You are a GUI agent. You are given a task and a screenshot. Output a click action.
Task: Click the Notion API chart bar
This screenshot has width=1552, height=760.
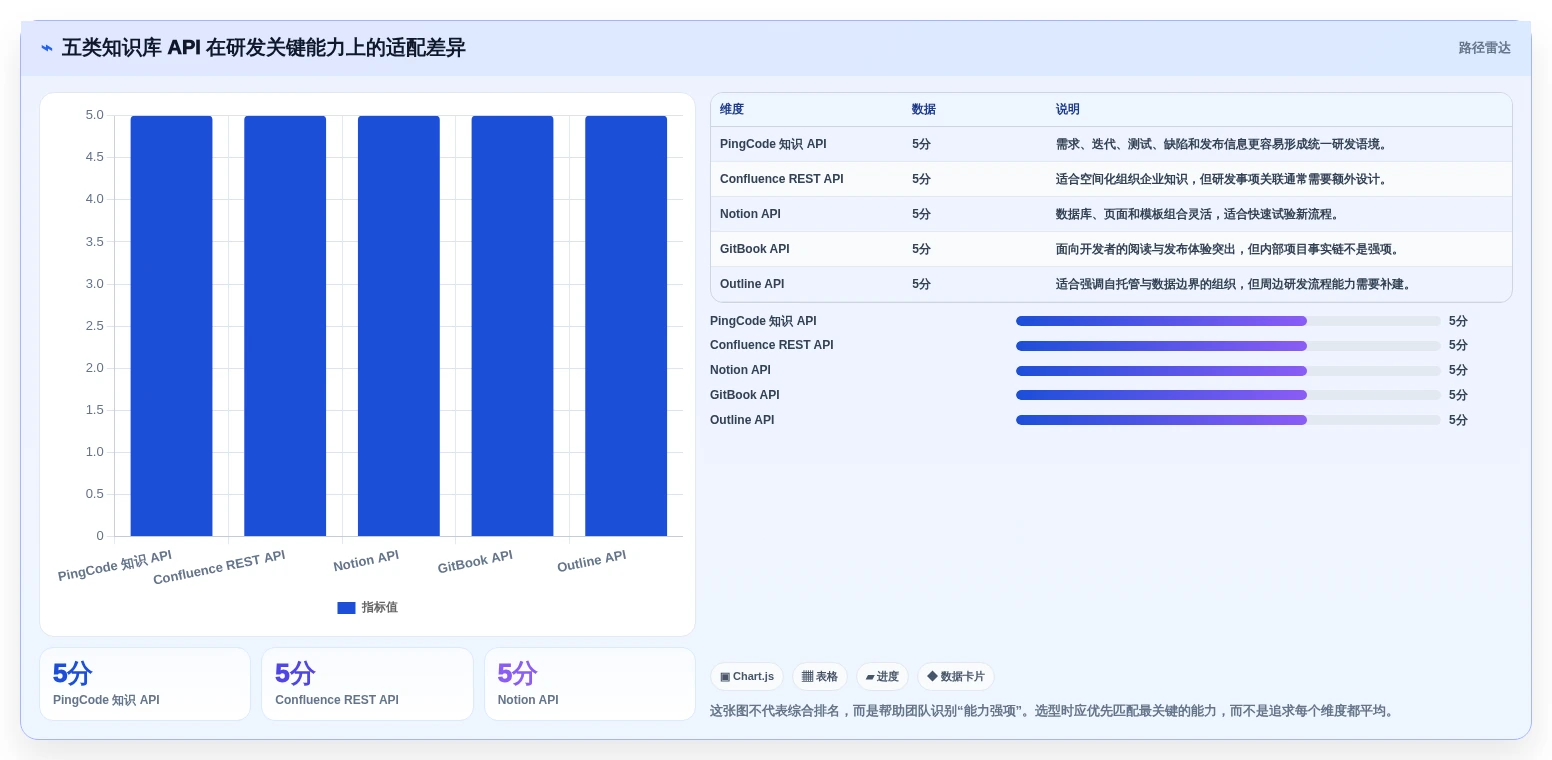pyautogui.click(x=399, y=326)
